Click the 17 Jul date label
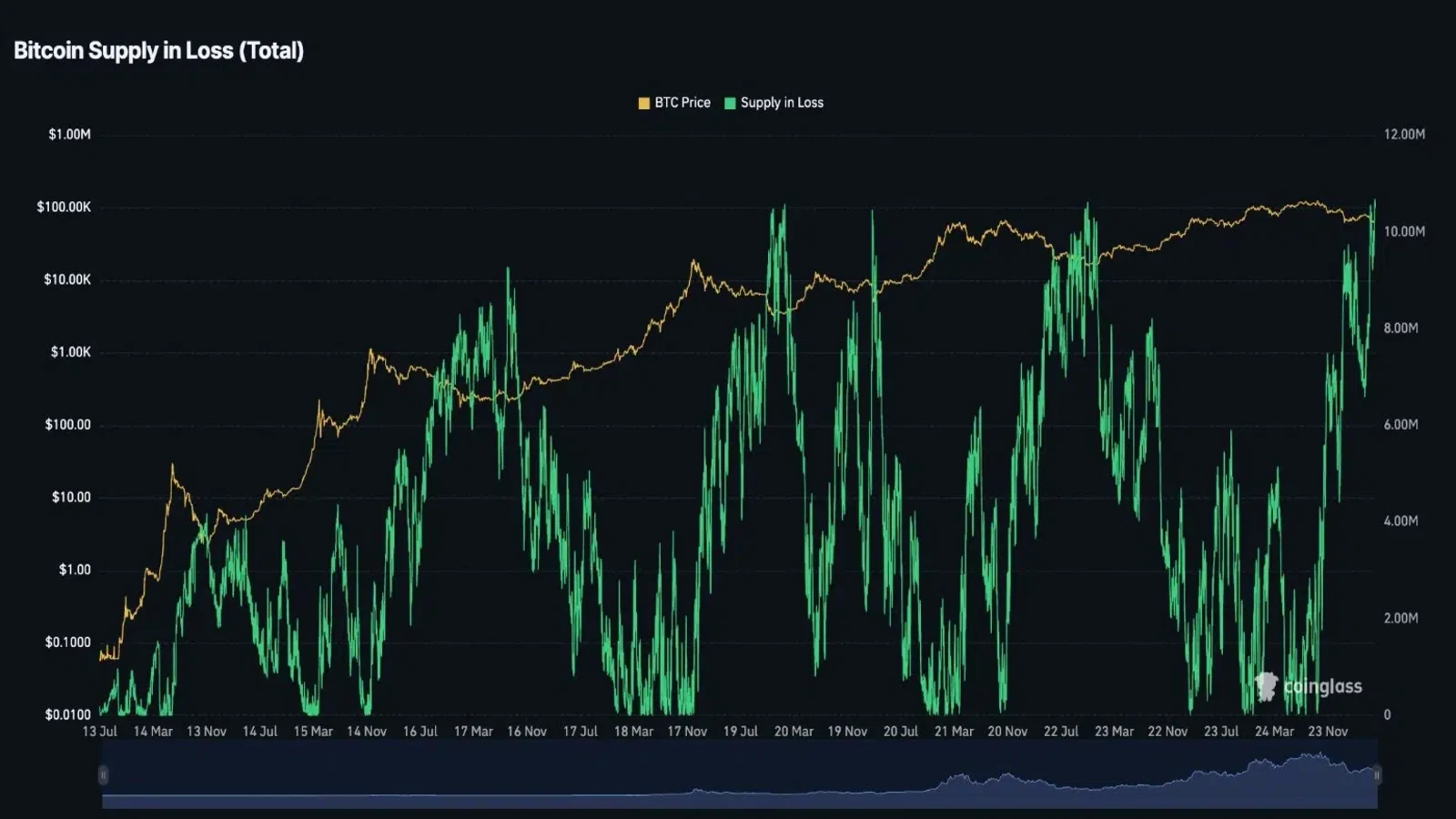This screenshot has width=1456, height=819. pyautogui.click(x=580, y=732)
